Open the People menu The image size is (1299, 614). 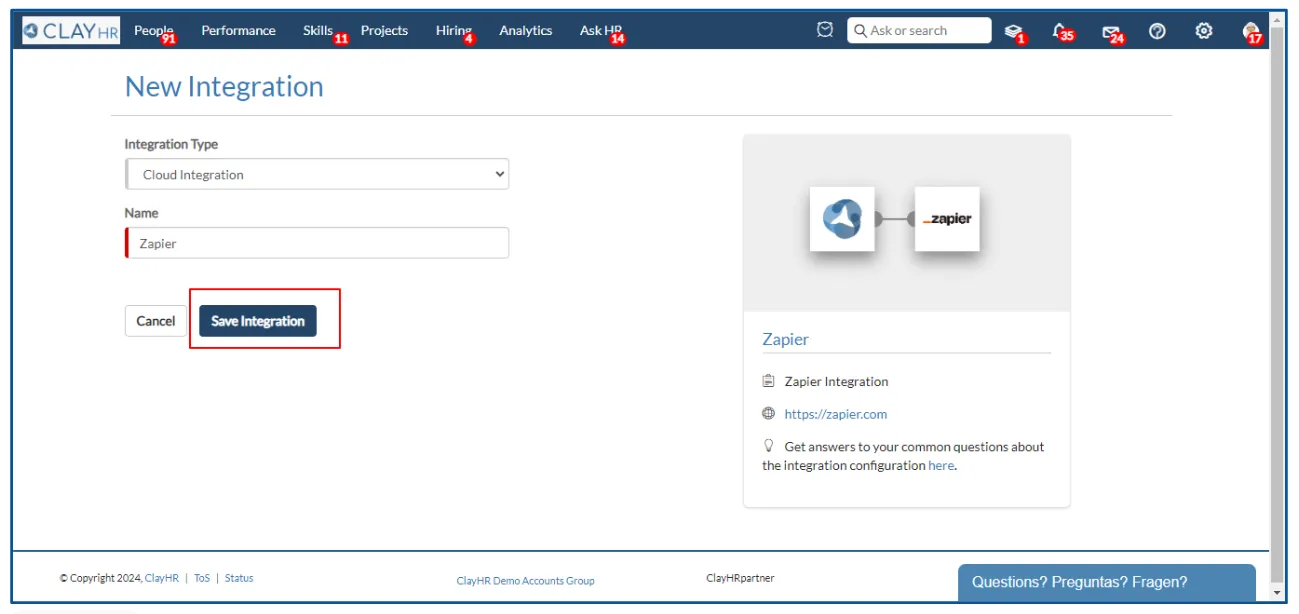coord(154,31)
